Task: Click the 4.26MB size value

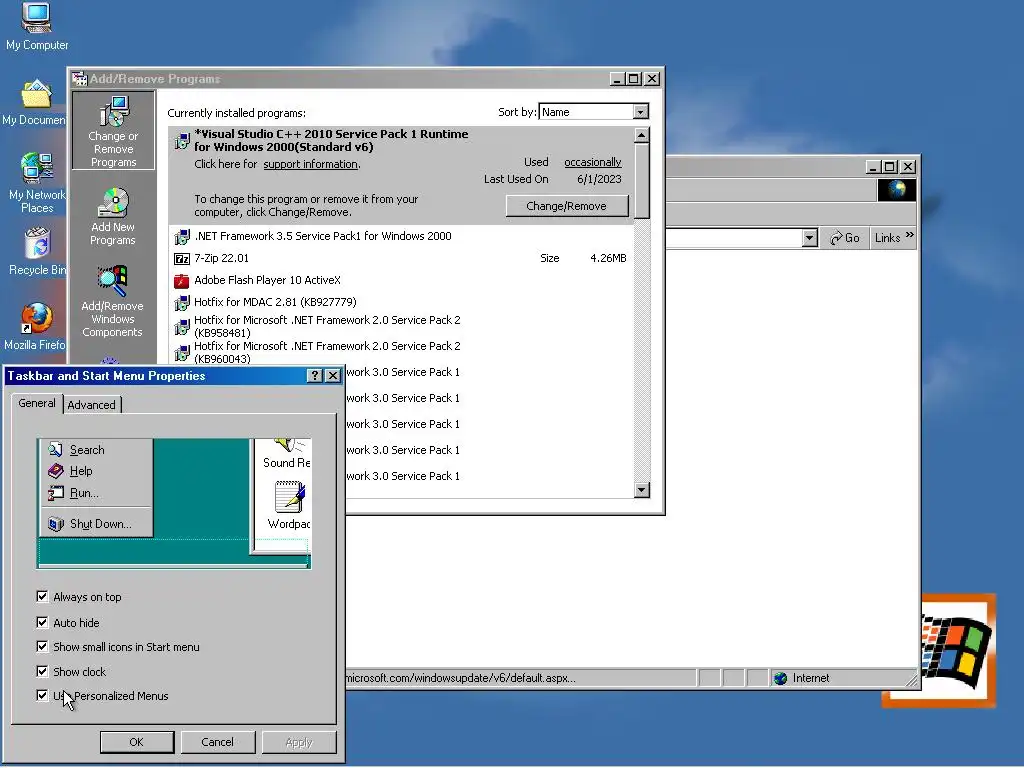Action: pos(608,259)
